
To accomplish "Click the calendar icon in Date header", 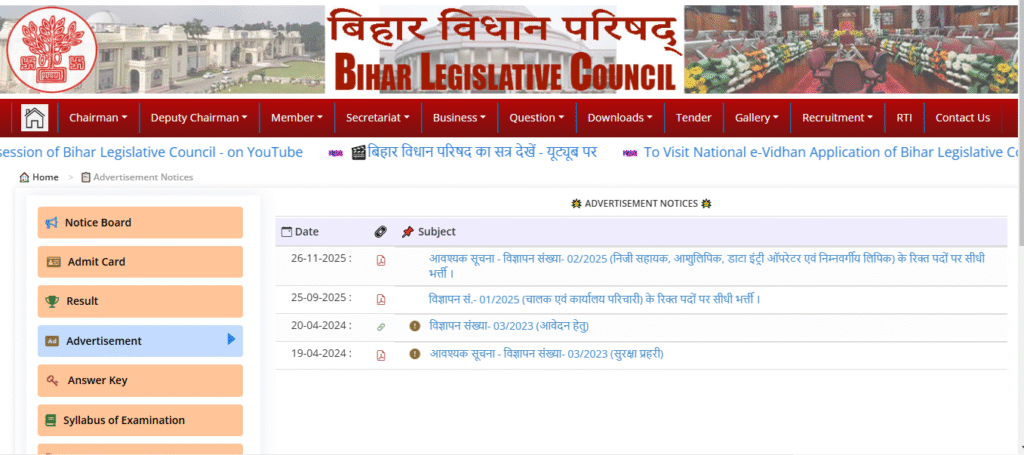I will [x=286, y=232].
